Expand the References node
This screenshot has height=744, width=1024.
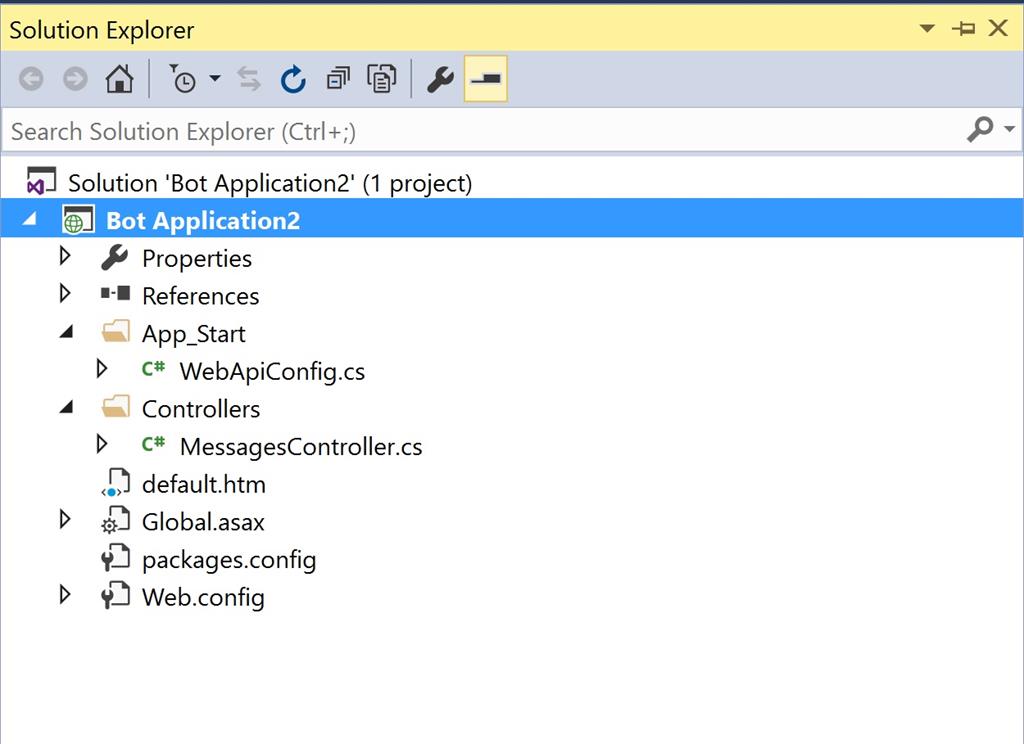click(66, 295)
